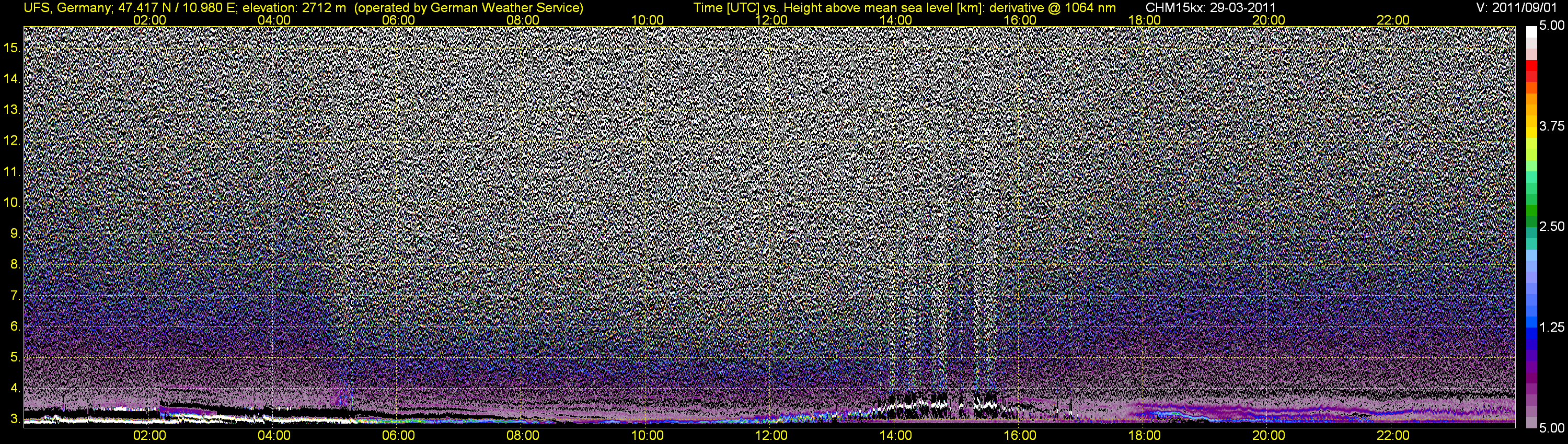Image resolution: width=1568 pixels, height=444 pixels.
Task: Click the 22:00 label on the bottom time axis
Action: click(1393, 436)
